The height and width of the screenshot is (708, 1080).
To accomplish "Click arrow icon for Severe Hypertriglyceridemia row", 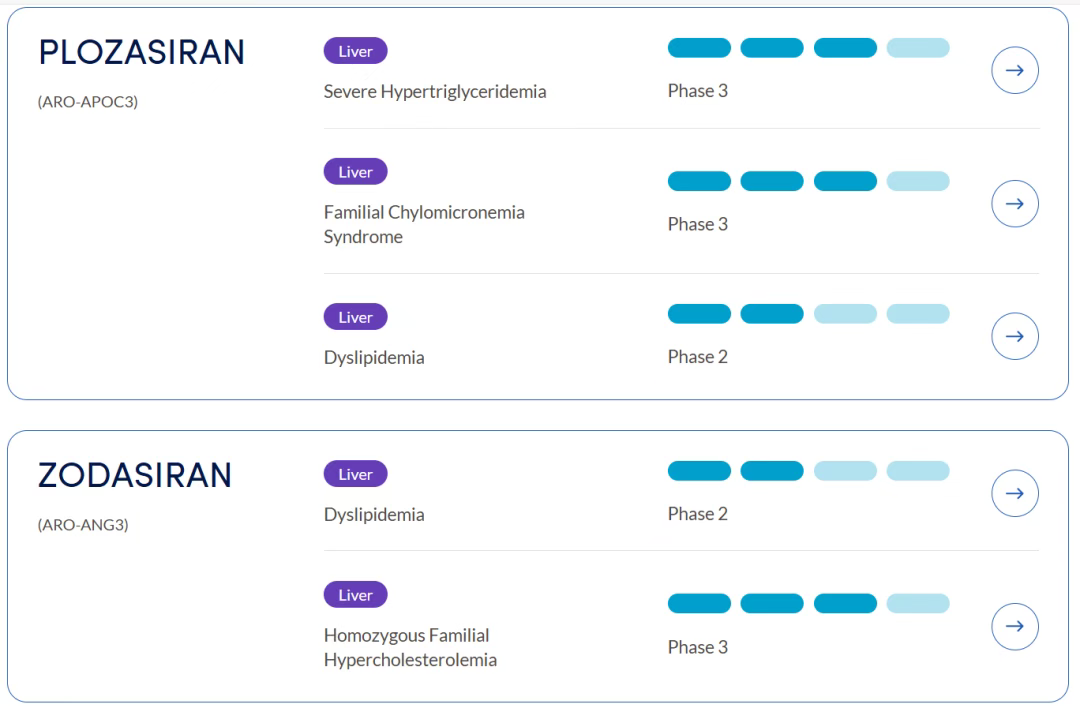I will coord(1014,71).
